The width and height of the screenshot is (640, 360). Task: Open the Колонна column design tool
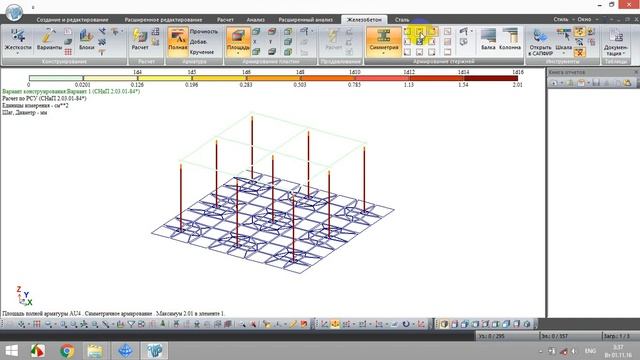[510, 40]
